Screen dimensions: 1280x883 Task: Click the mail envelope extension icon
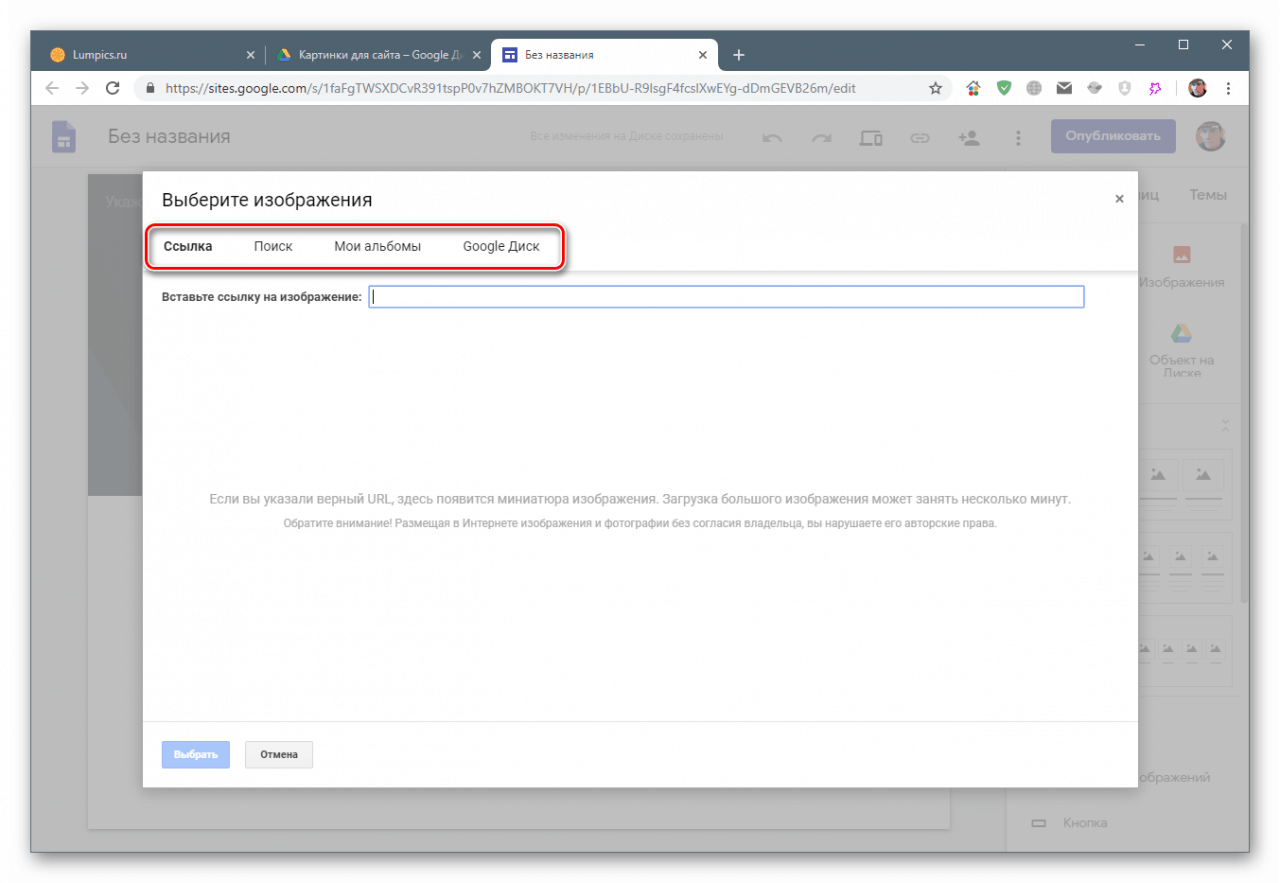tap(1065, 88)
